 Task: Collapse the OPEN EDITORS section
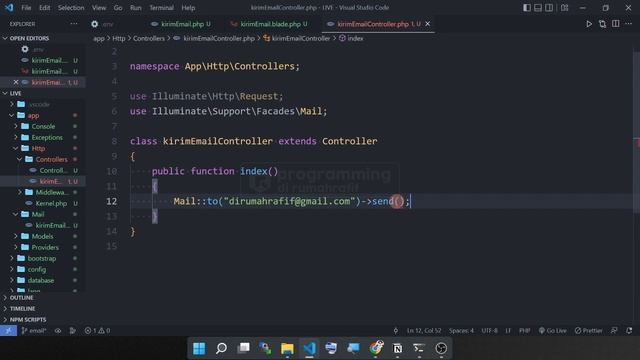pos(29,38)
